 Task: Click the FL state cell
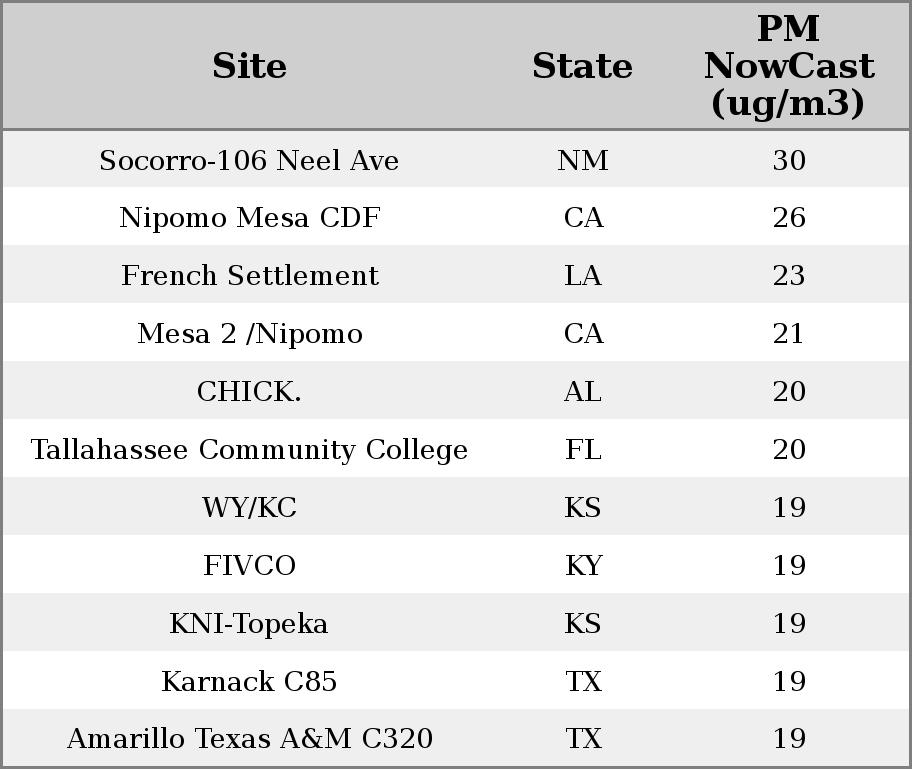coord(582,450)
